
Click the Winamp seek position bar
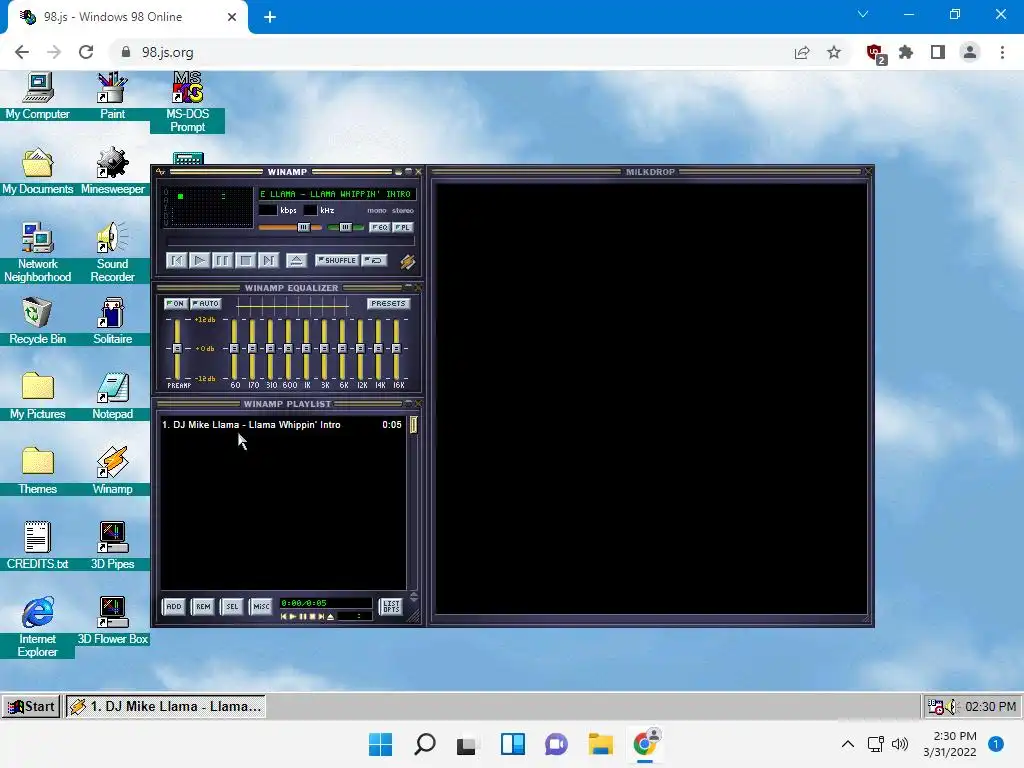click(x=291, y=242)
